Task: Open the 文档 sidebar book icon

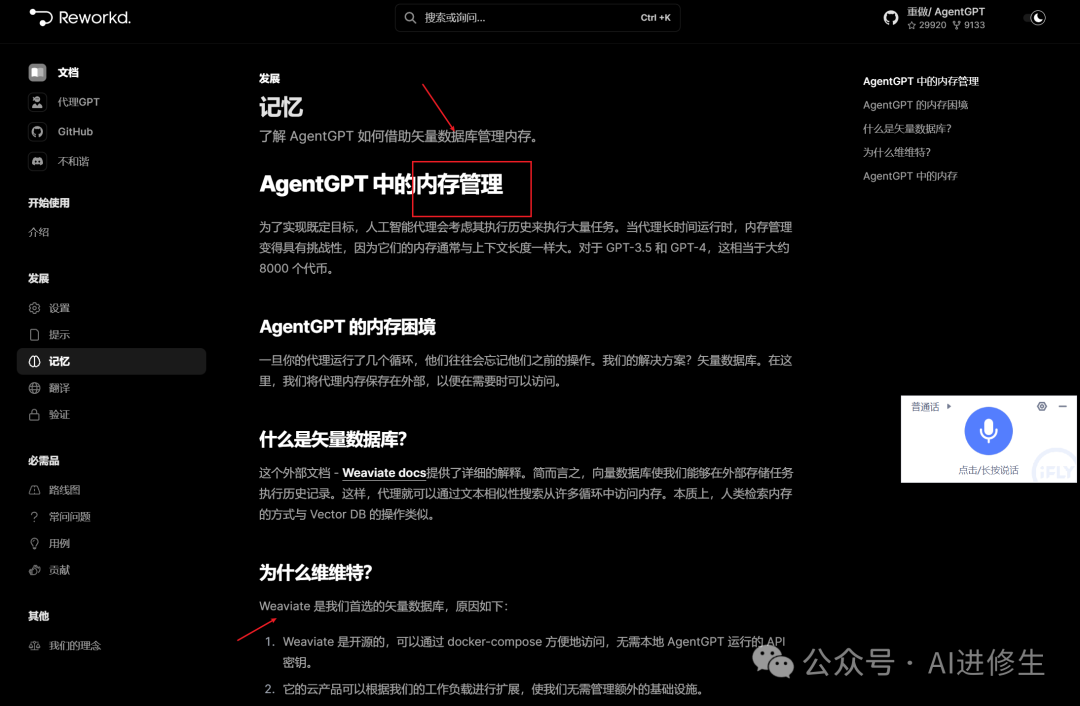Action: click(x=37, y=72)
